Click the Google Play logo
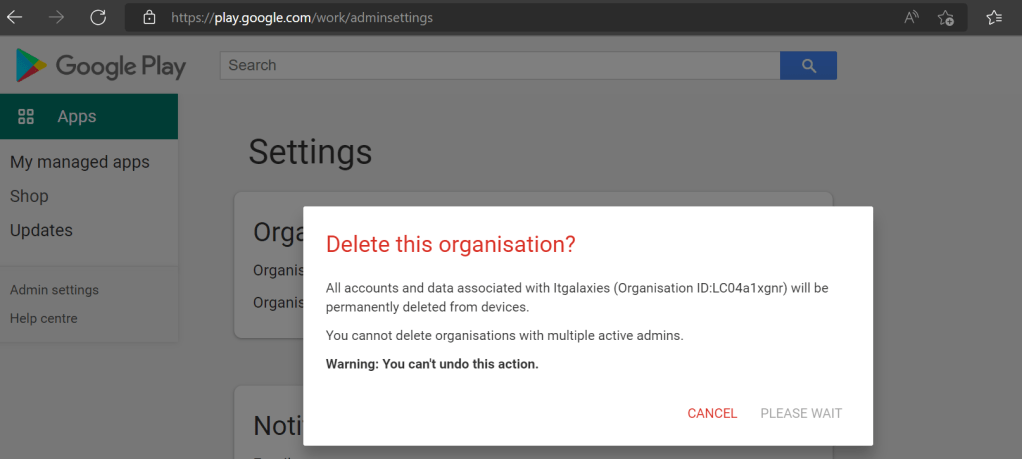The width and height of the screenshot is (1022, 459). tap(101, 66)
